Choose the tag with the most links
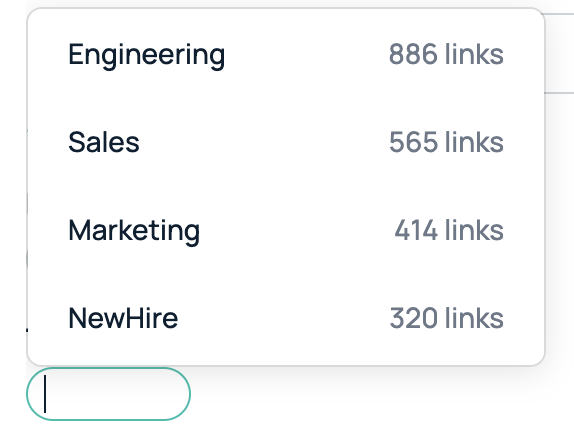574x437 pixels. point(286,54)
